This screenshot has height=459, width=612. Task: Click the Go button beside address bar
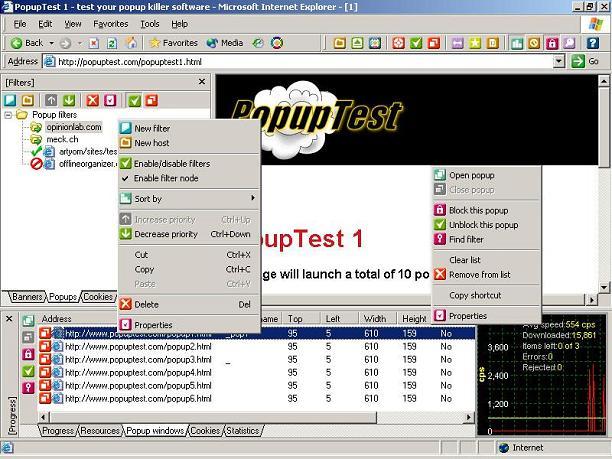pyautogui.click(x=585, y=61)
